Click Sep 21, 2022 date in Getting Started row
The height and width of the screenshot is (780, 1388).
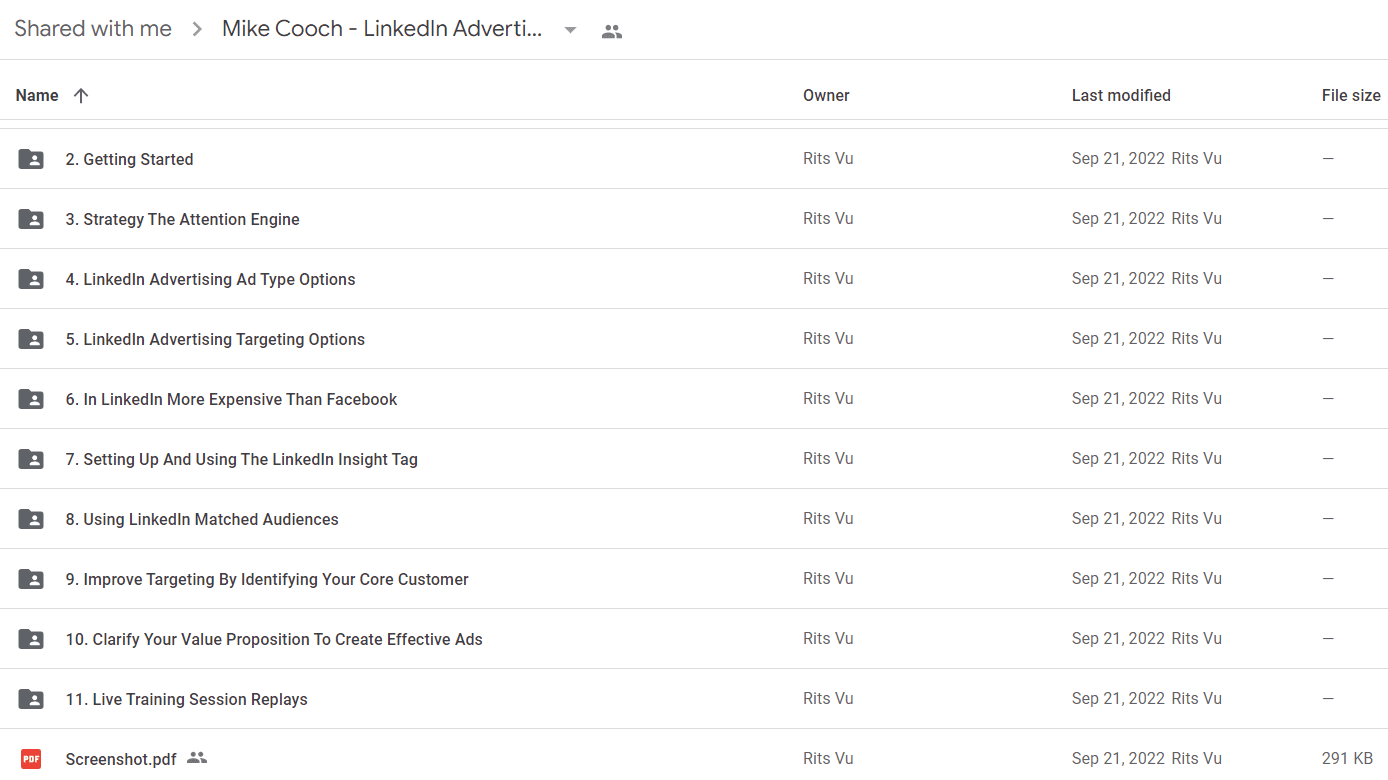click(x=1118, y=158)
